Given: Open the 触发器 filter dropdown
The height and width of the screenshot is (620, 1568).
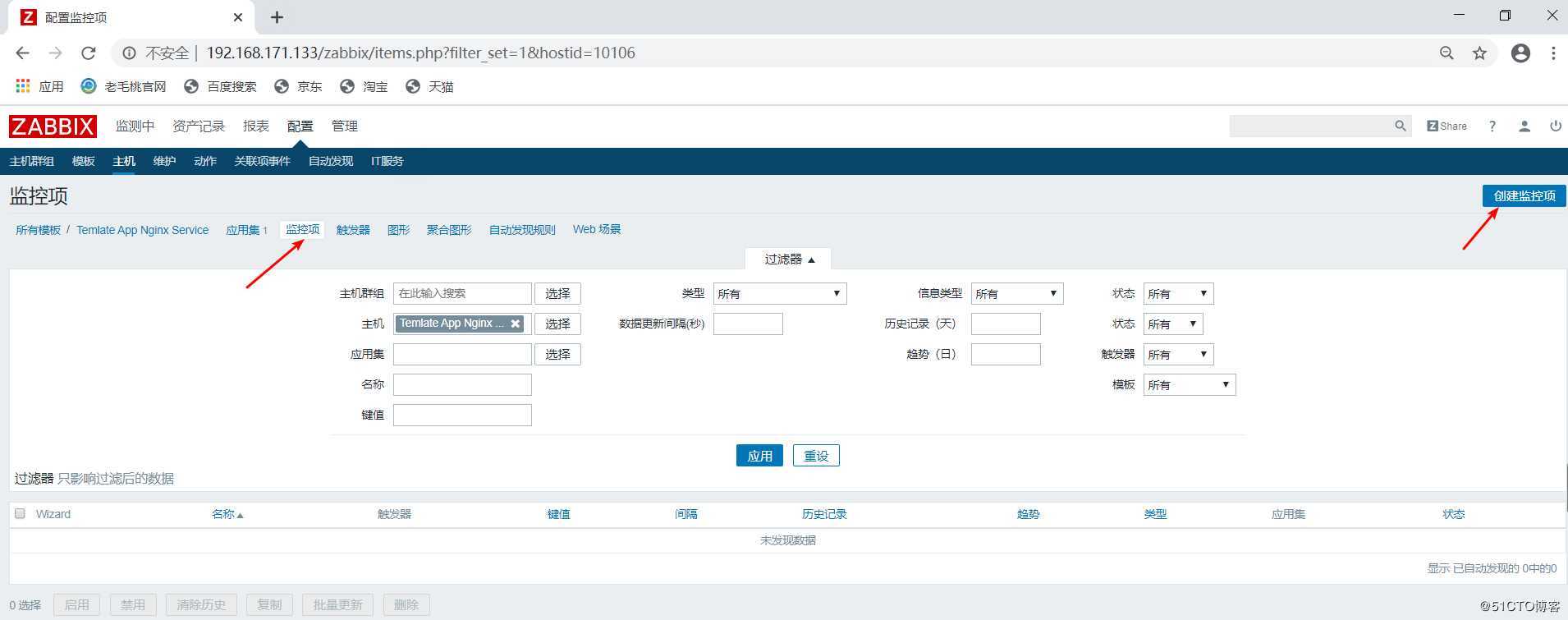Looking at the screenshot, I should point(1178,355).
